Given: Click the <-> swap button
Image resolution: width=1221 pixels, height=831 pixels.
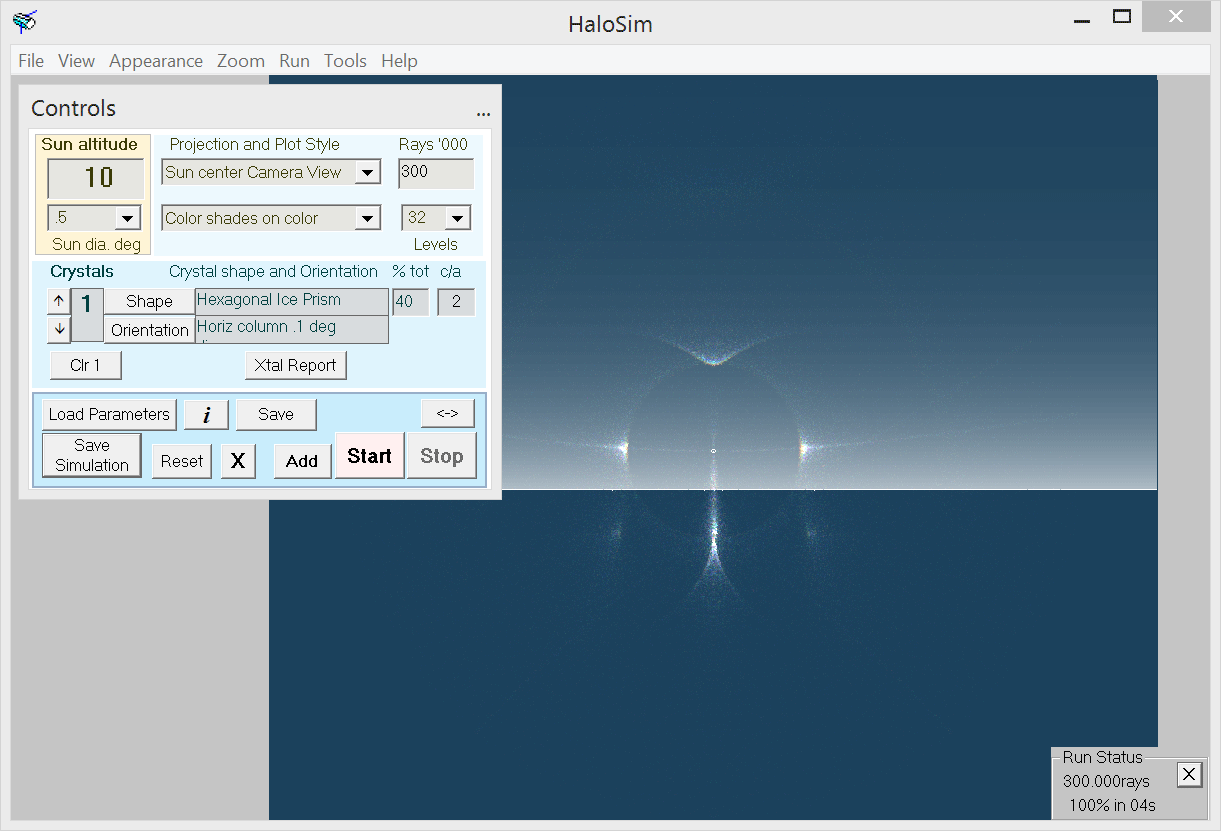Looking at the screenshot, I should coord(447,413).
